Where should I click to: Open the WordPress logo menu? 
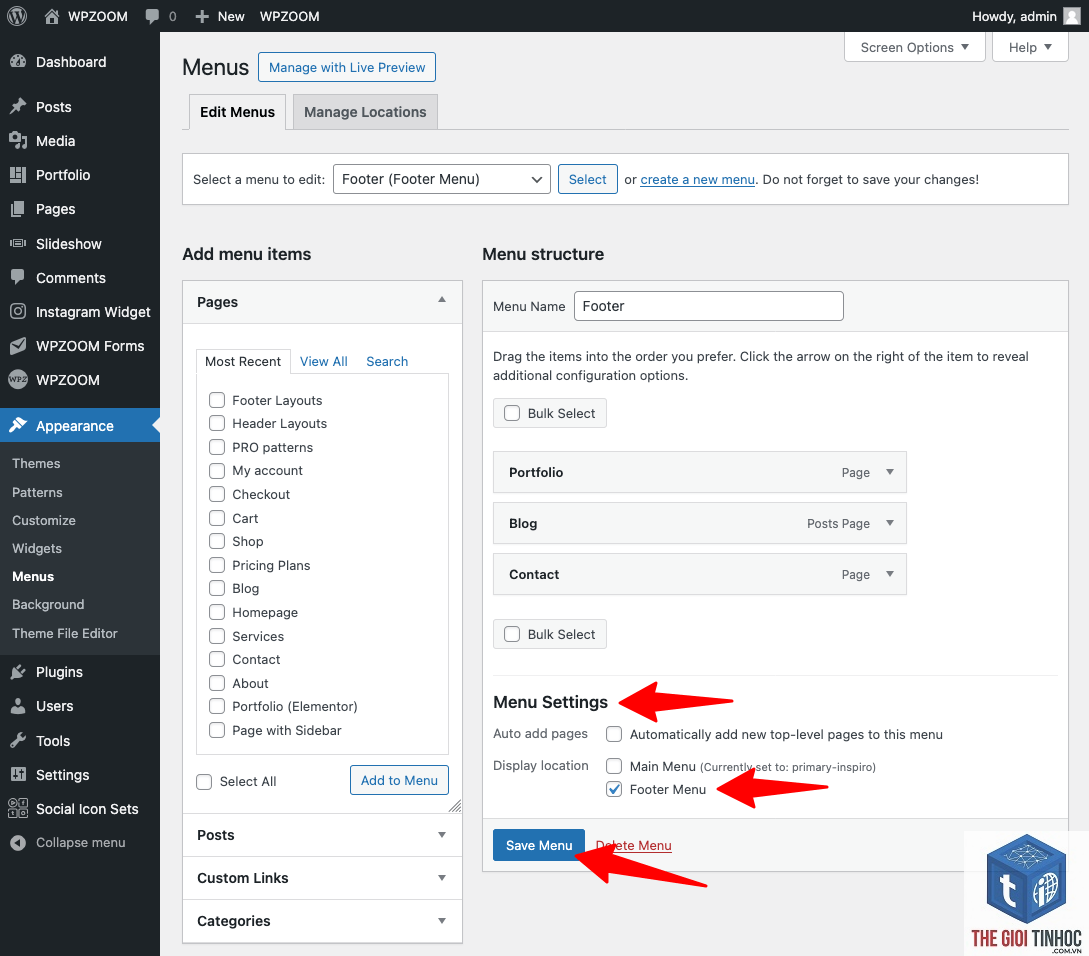click(17, 16)
